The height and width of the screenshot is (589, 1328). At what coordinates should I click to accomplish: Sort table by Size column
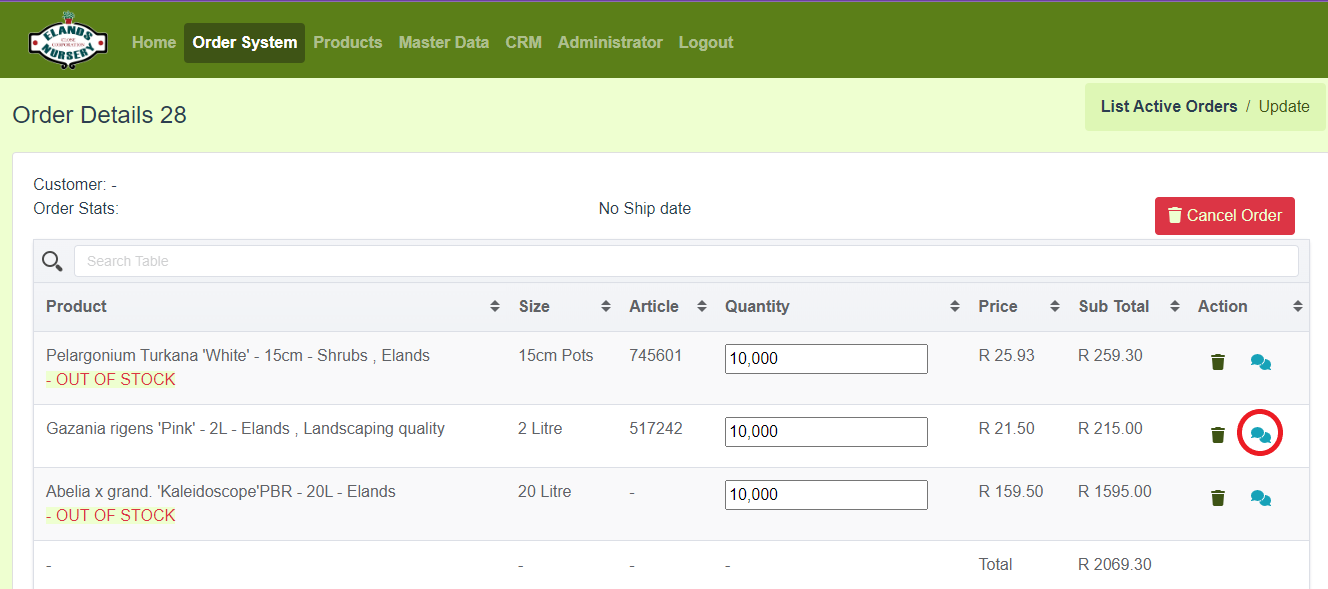coord(605,307)
